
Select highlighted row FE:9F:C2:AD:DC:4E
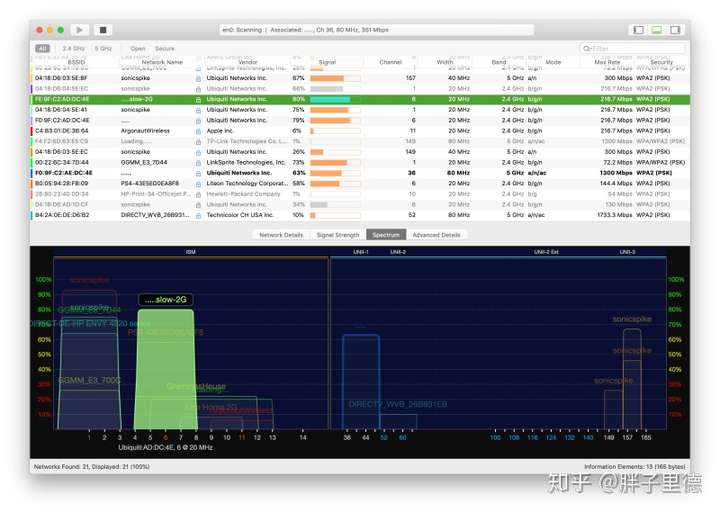point(360,100)
